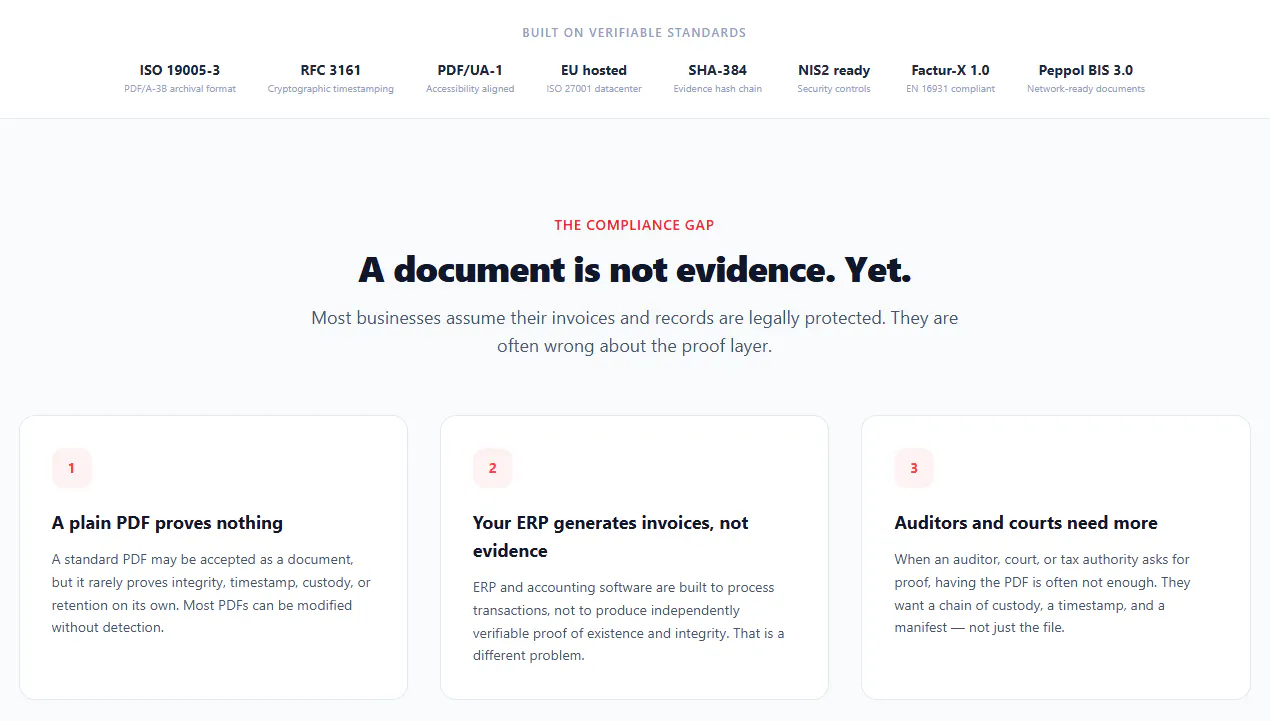Click 'A plain PDF proves nothing' title
Screen dimensions: 1270x721
[x=167, y=523]
